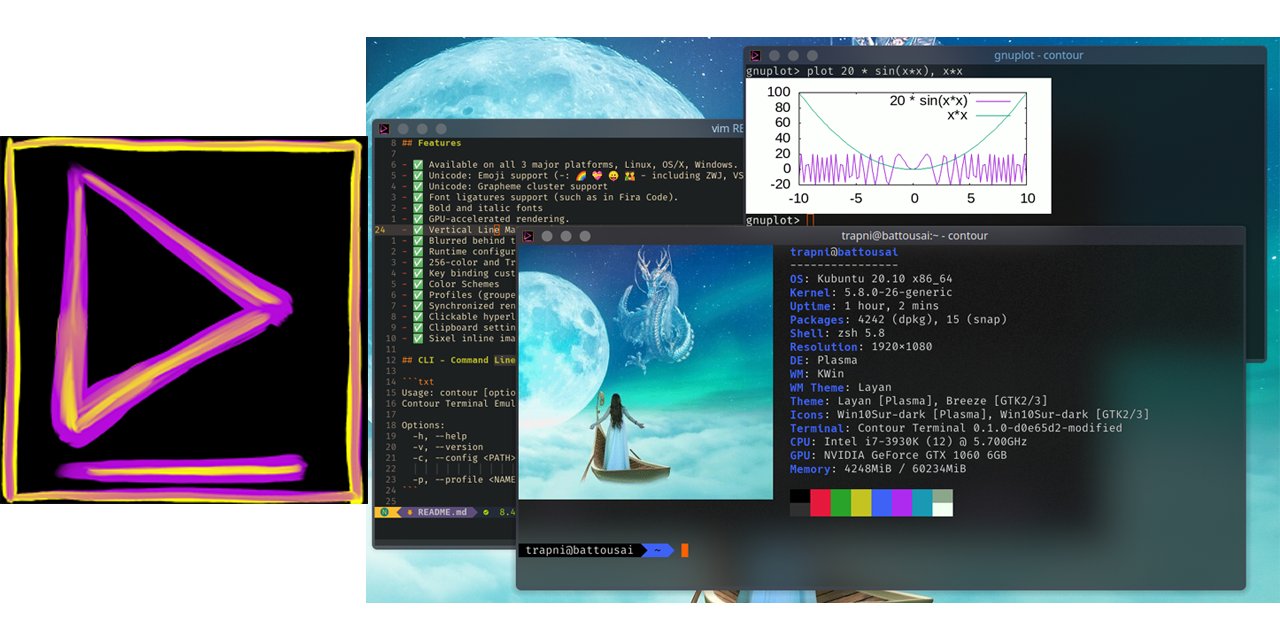Click the blue tilde directory prompt segment
Image resolution: width=1280 pixels, height=640 pixels.
tap(656, 550)
